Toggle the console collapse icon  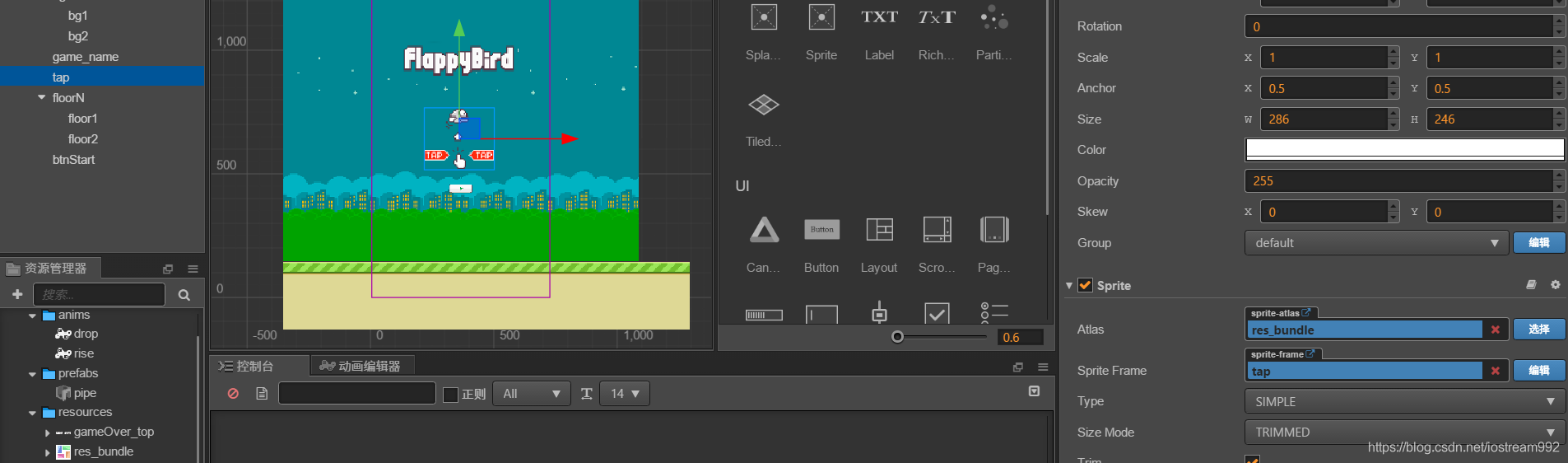point(1035,391)
